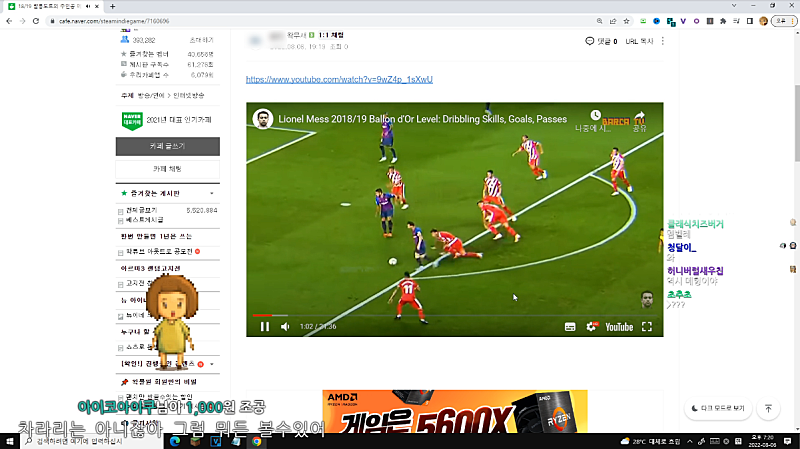The height and width of the screenshot is (449, 800).
Task: Open the media control playlist icon
Action: 736,21
